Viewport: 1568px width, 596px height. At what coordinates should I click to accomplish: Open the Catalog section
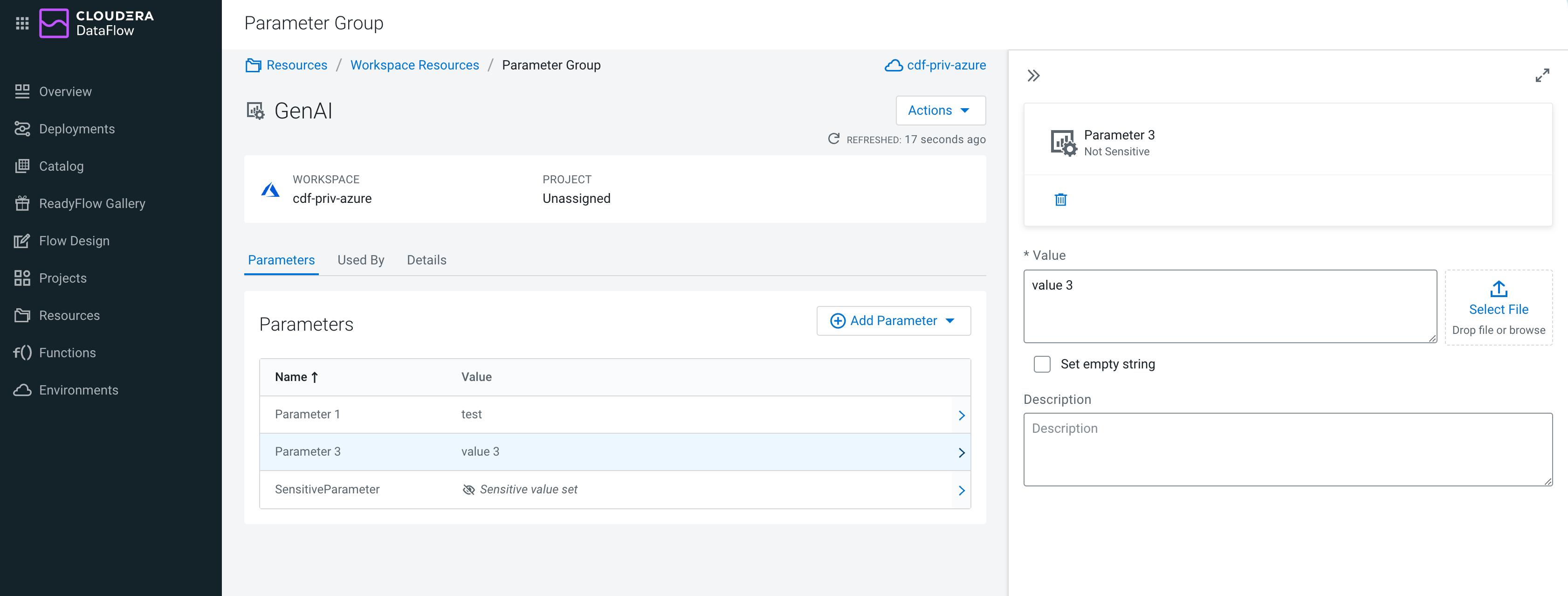point(62,166)
